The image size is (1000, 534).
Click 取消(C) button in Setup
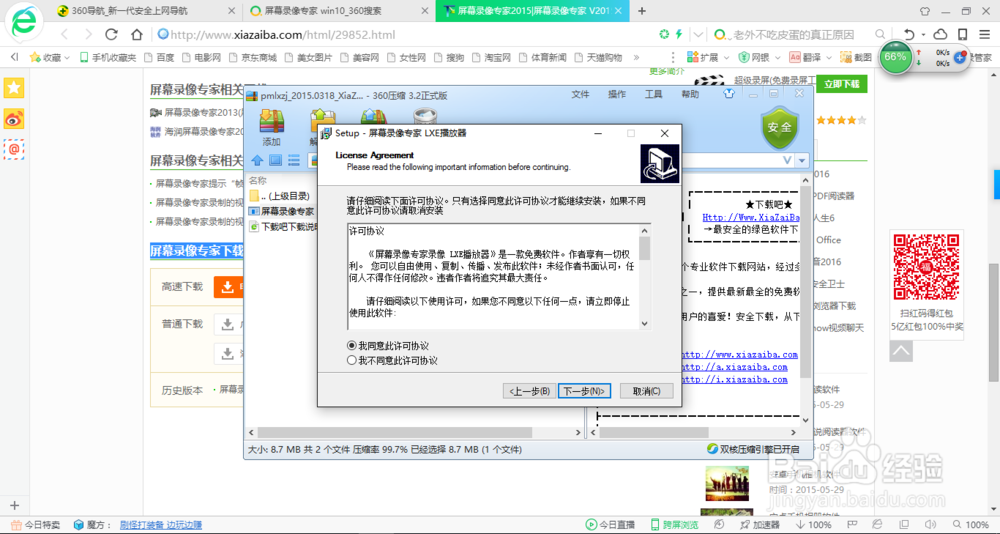pyautogui.click(x=646, y=391)
